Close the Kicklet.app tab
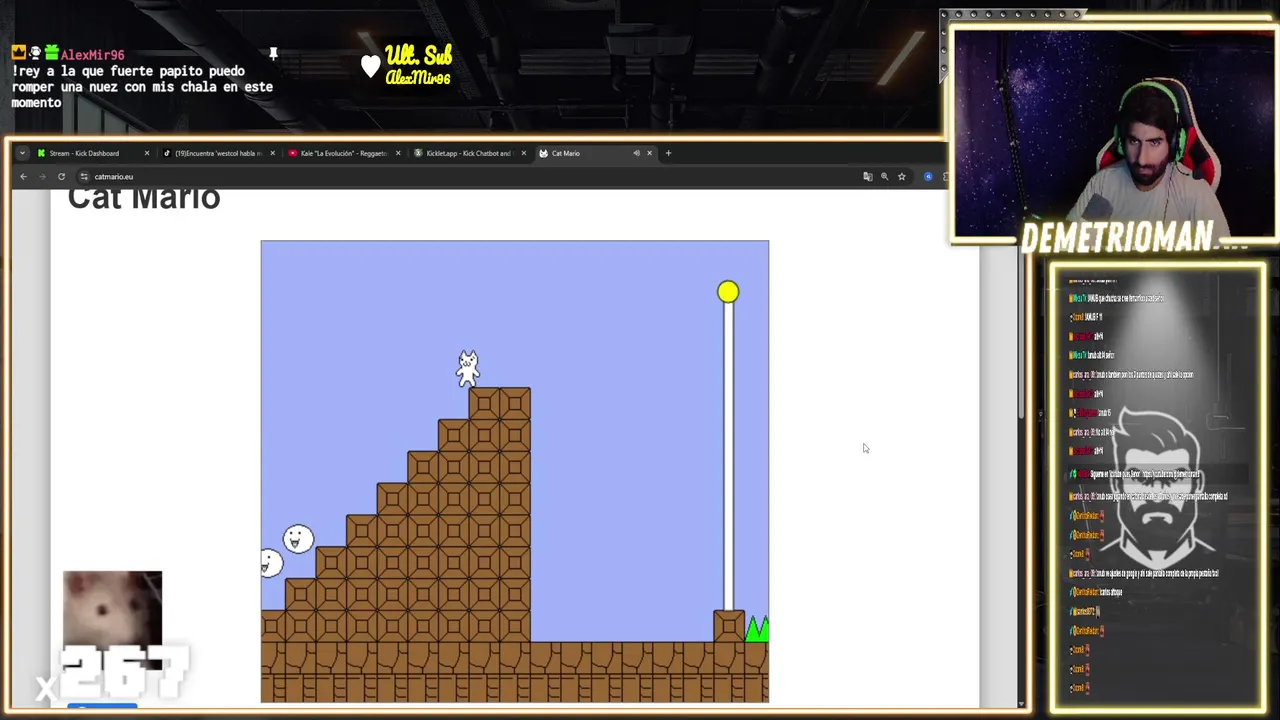This screenshot has width=1280, height=720. pos(524,153)
